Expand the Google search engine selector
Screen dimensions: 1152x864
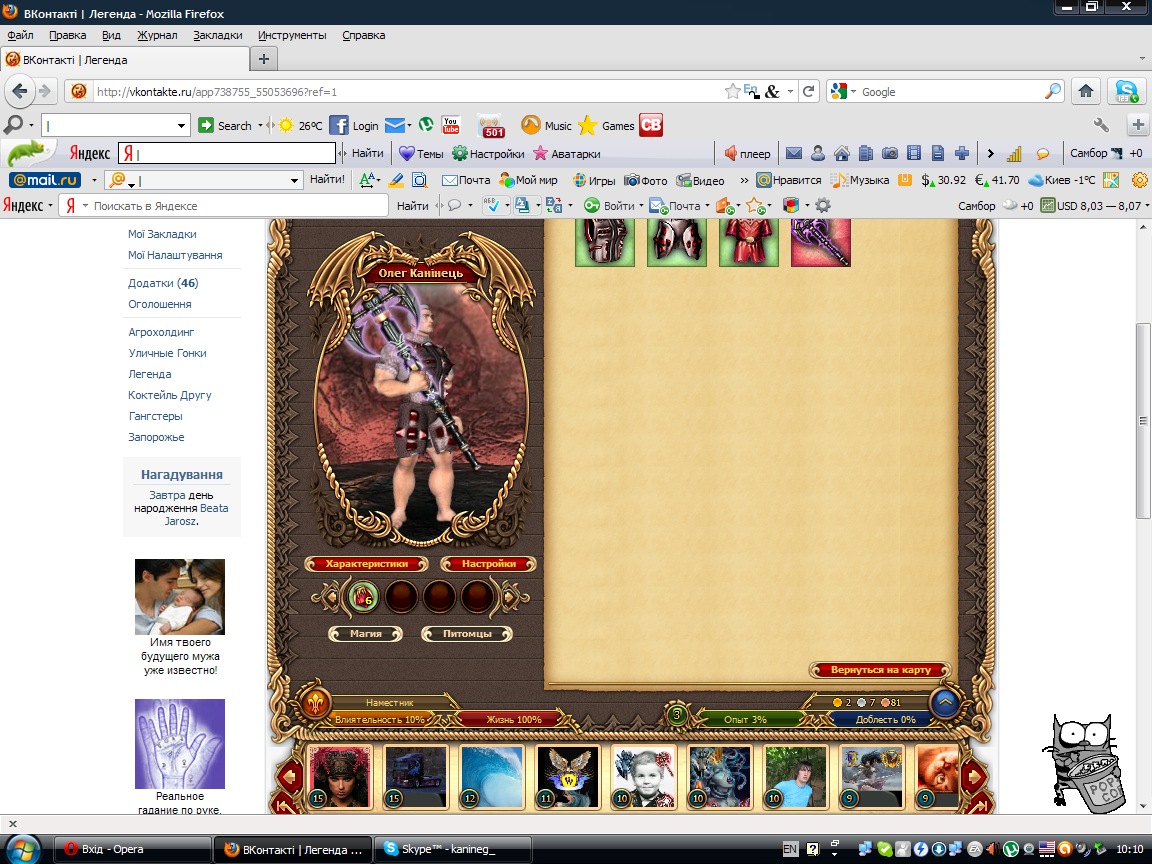(853, 91)
